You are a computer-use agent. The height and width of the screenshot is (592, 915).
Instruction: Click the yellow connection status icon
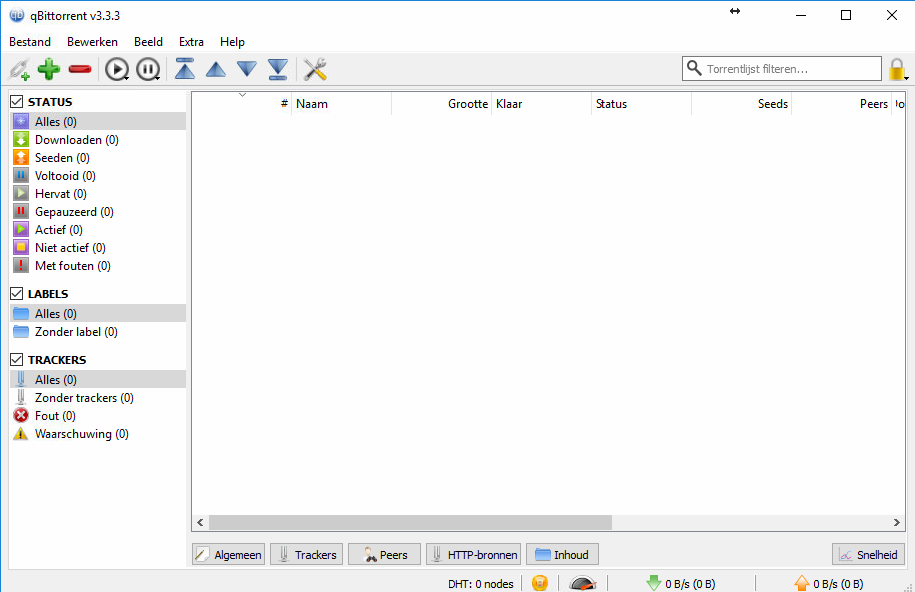540,583
